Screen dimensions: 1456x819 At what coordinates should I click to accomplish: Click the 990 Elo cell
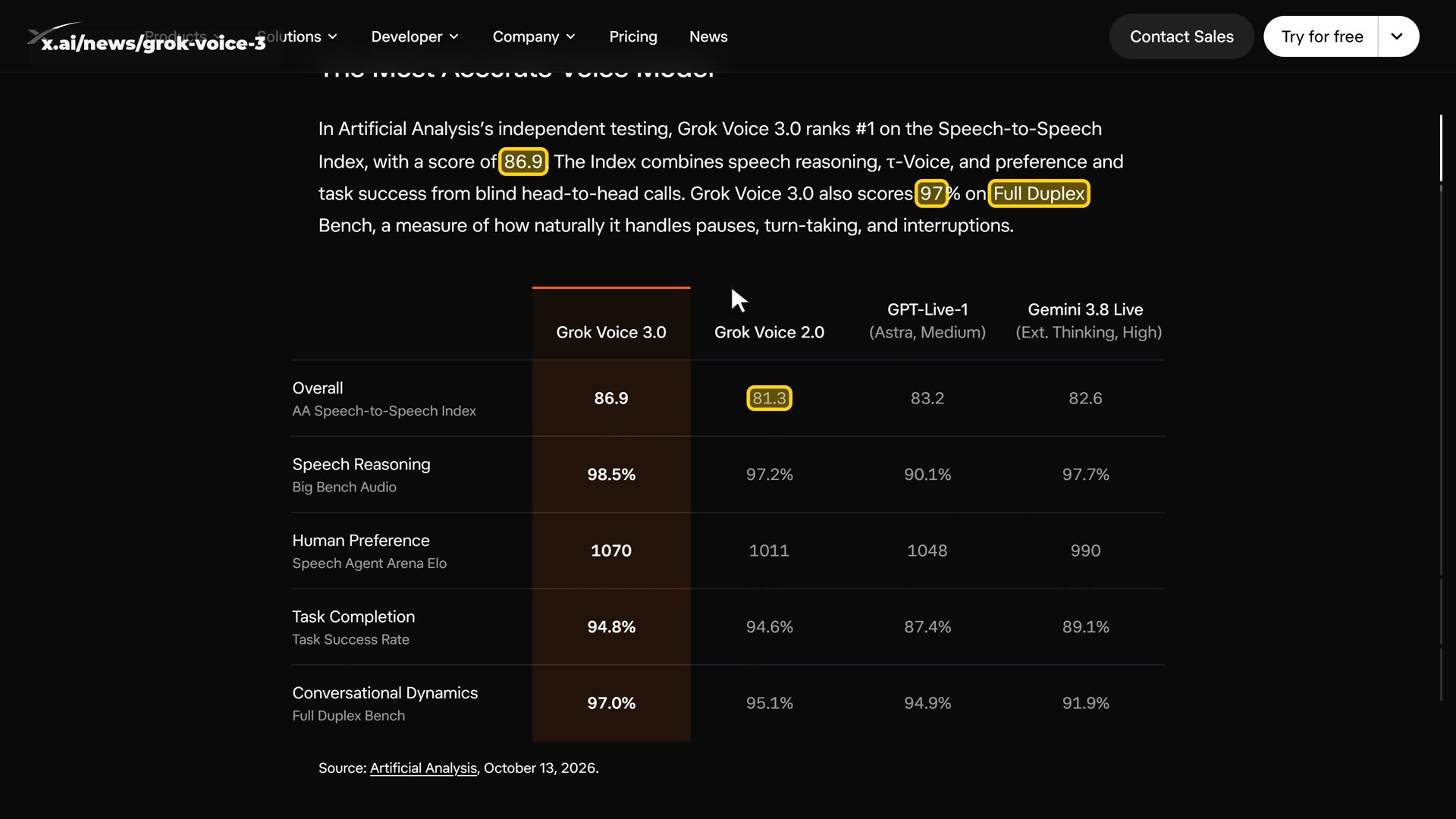[1085, 551]
